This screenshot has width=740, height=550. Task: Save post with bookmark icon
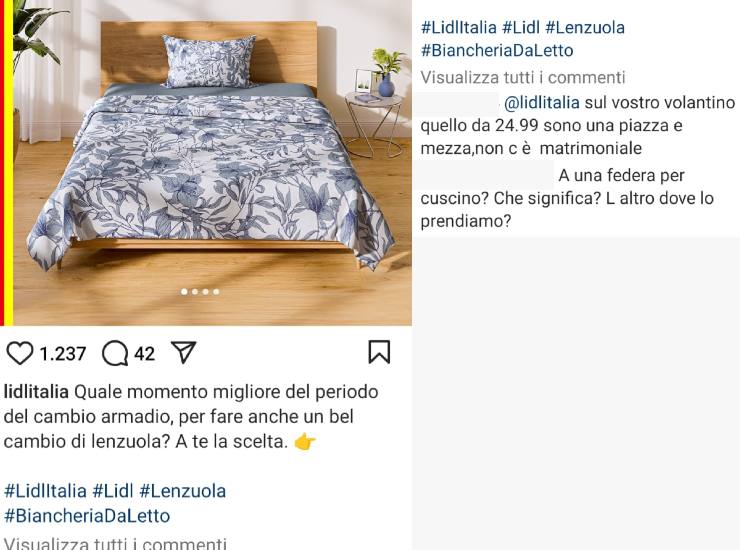379,352
